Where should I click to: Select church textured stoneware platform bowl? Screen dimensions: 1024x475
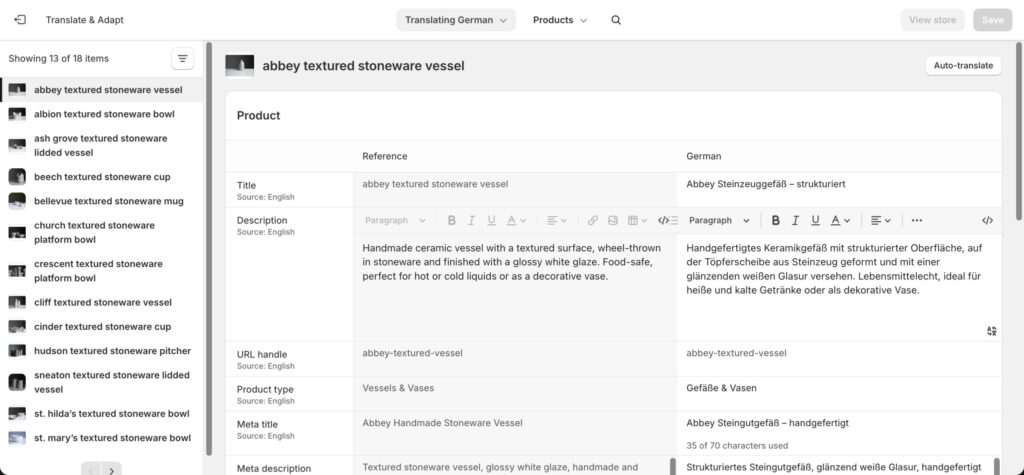pyautogui.click(x=102, y=233)
